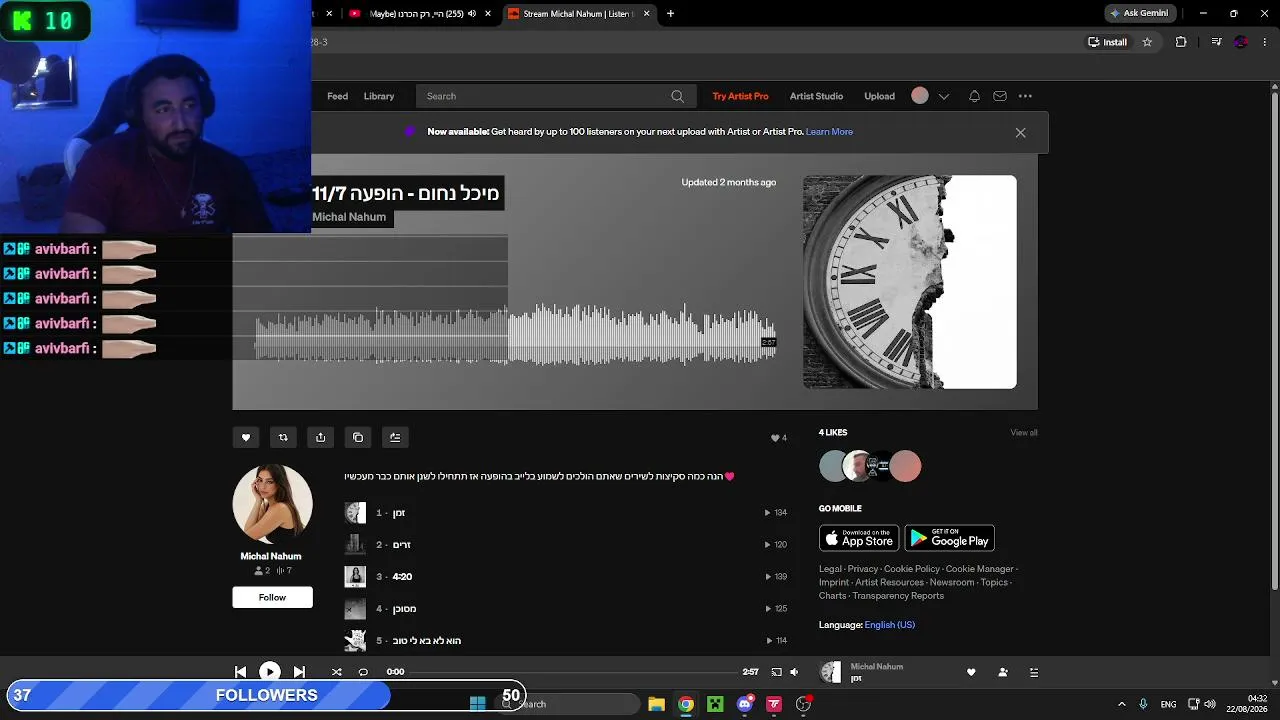Select the Stream Michal Nahum tab
Image resolution: width=1280 pixels, height=720 pixels.
pos(579,13)
